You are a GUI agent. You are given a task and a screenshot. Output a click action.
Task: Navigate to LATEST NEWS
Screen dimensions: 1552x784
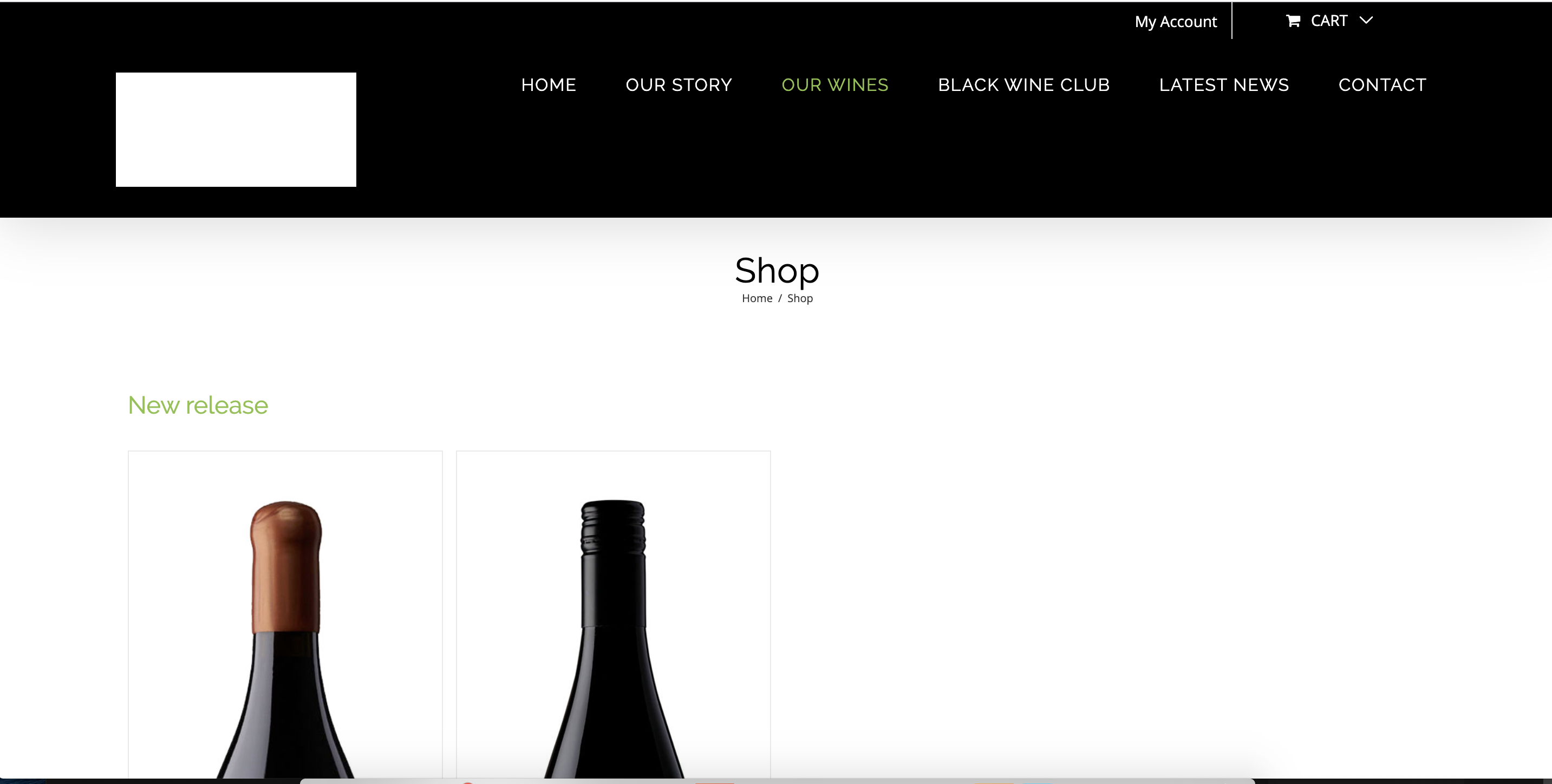(1224, 85)
